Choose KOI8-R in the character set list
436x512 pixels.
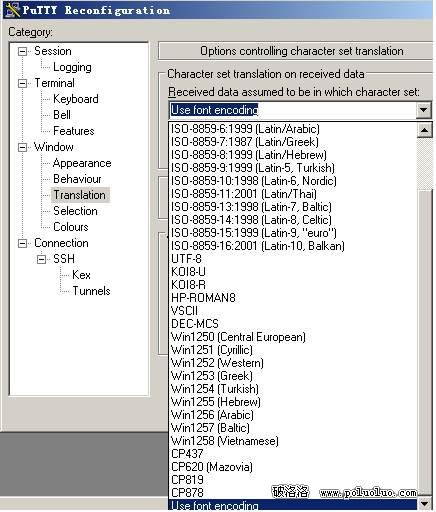coord(188,285)
